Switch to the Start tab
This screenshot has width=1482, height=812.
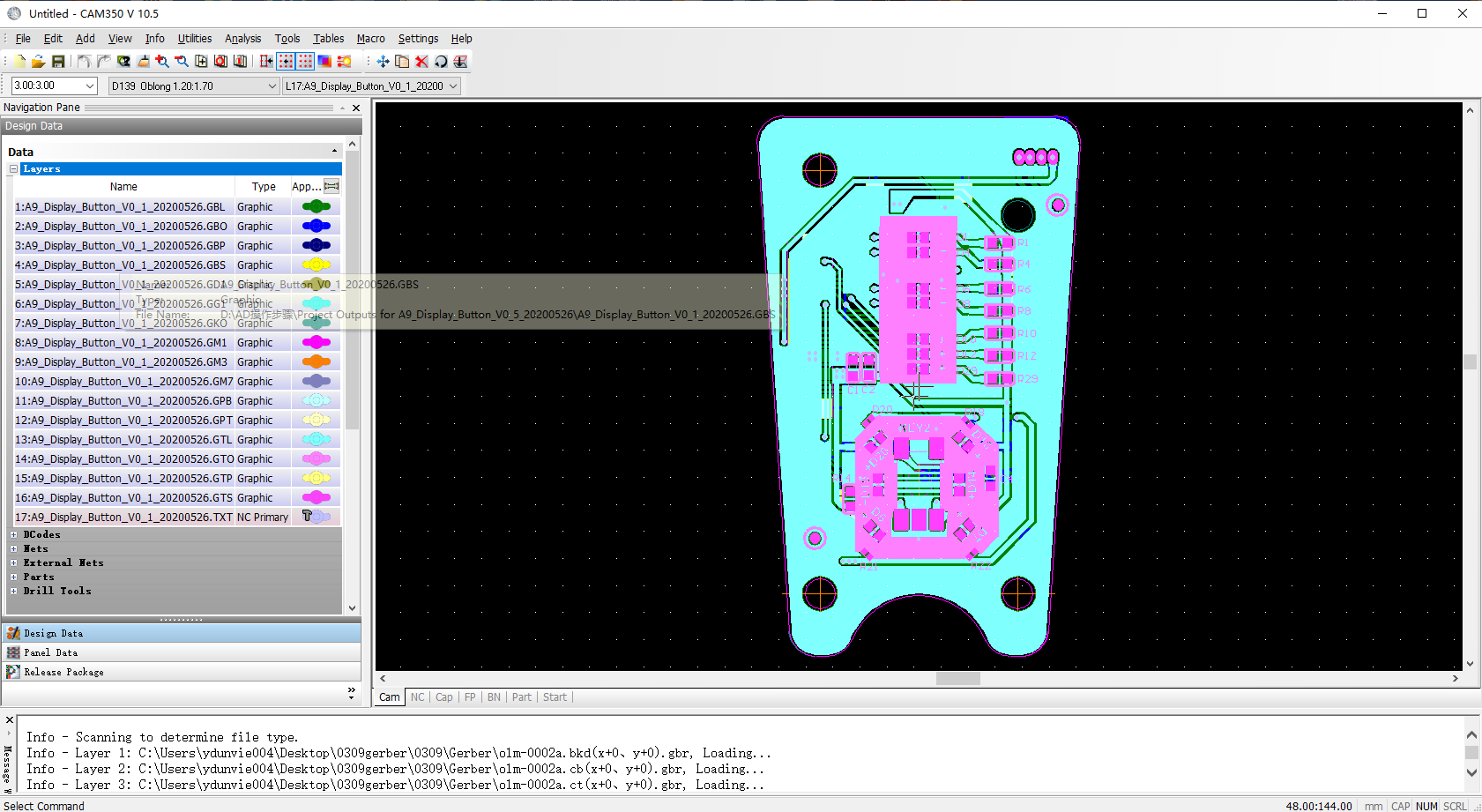[x=555, y=697]
